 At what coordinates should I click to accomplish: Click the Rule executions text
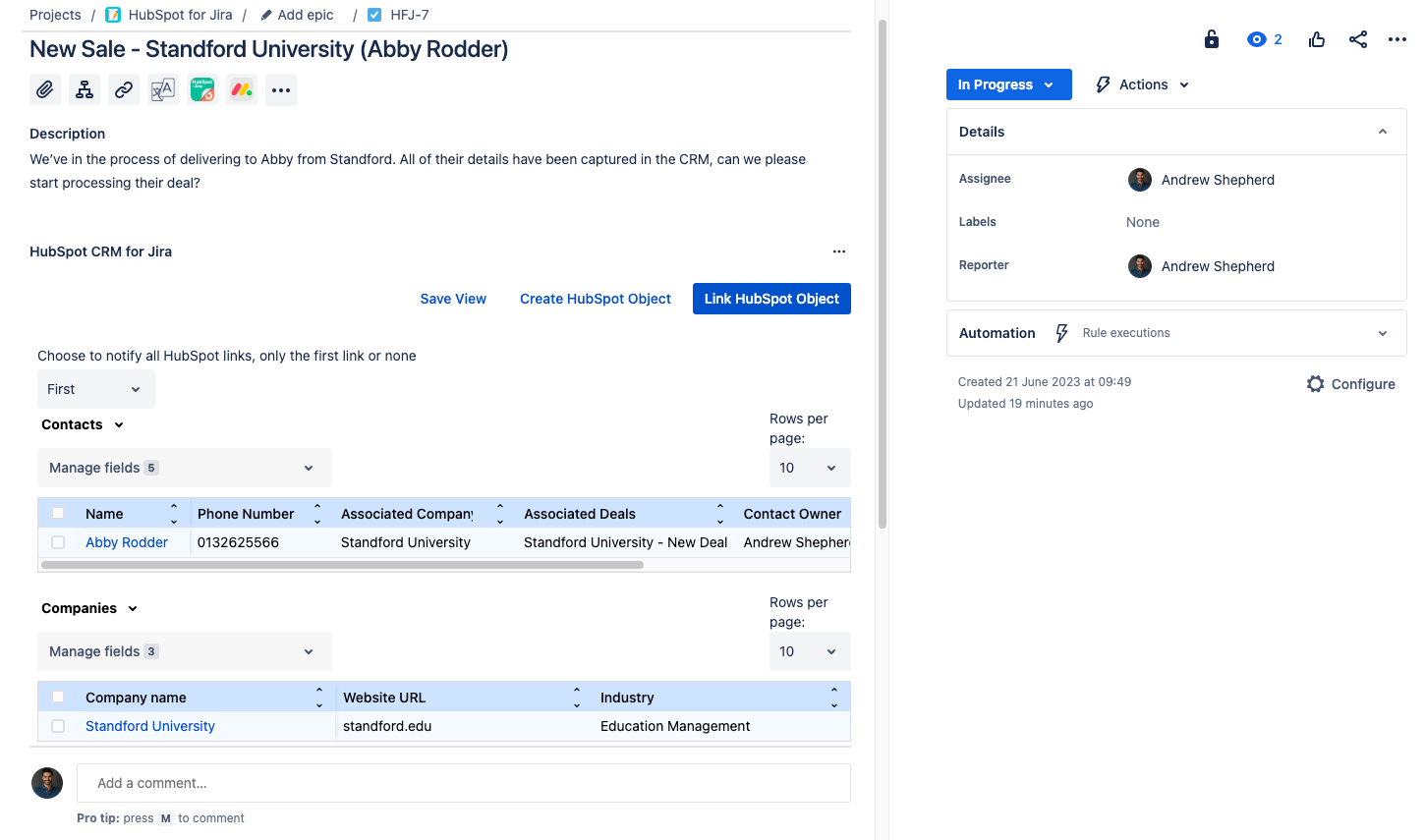(x=1126, y=333)
